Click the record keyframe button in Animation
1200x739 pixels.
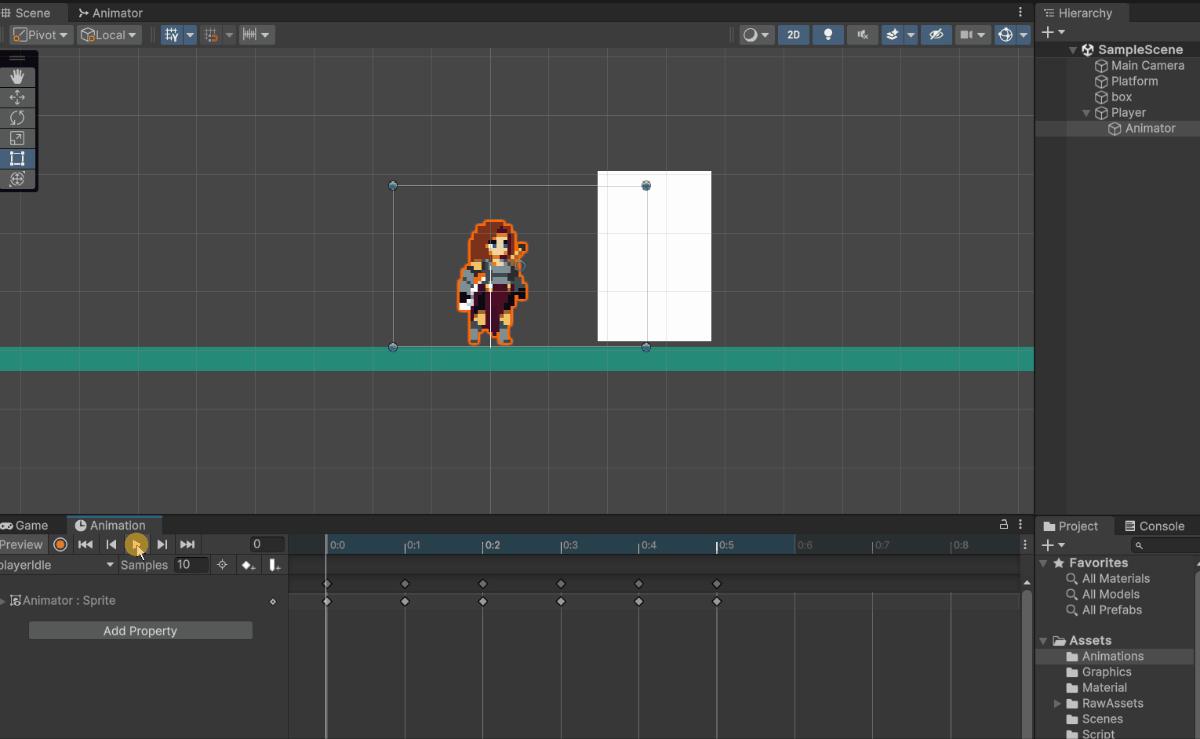pyautogui.click(x=60, y=544)
